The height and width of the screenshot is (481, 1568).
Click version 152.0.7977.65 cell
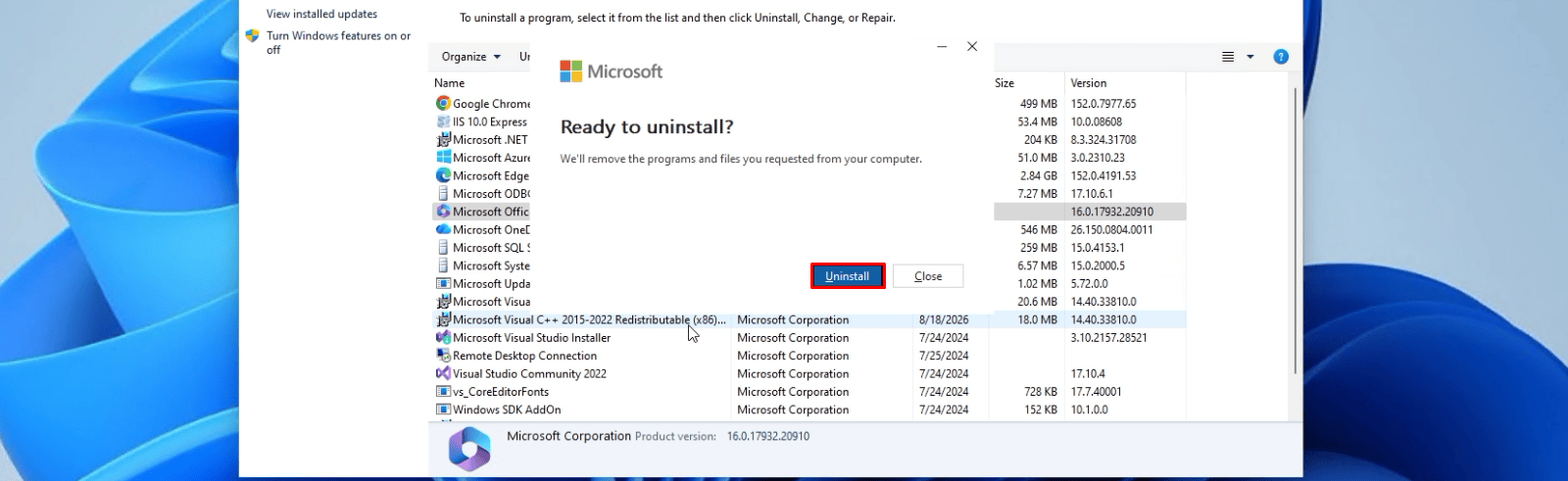click(x=1103, y=104)
